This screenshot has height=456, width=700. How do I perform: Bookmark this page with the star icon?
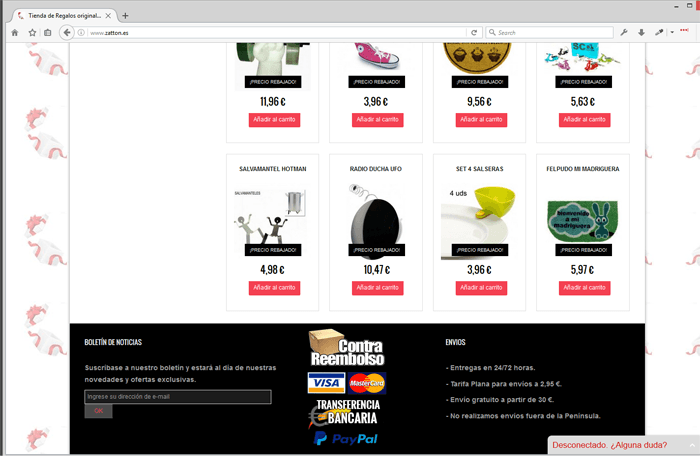point(32,33)
